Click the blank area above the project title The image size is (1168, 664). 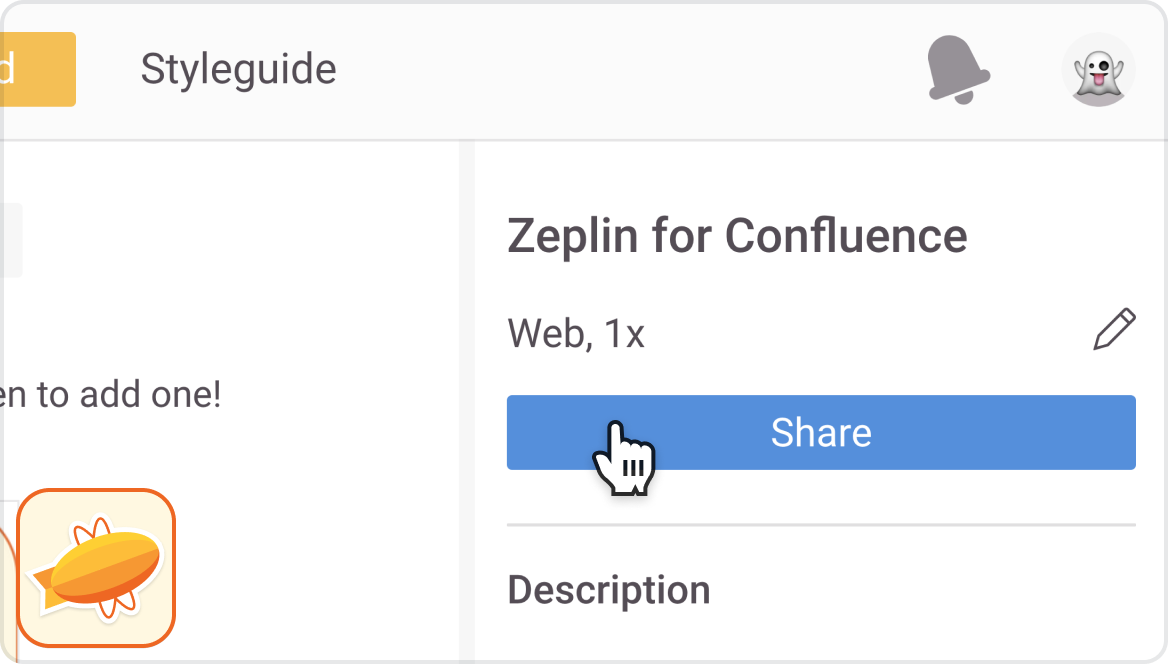click(x=821, y=177)
